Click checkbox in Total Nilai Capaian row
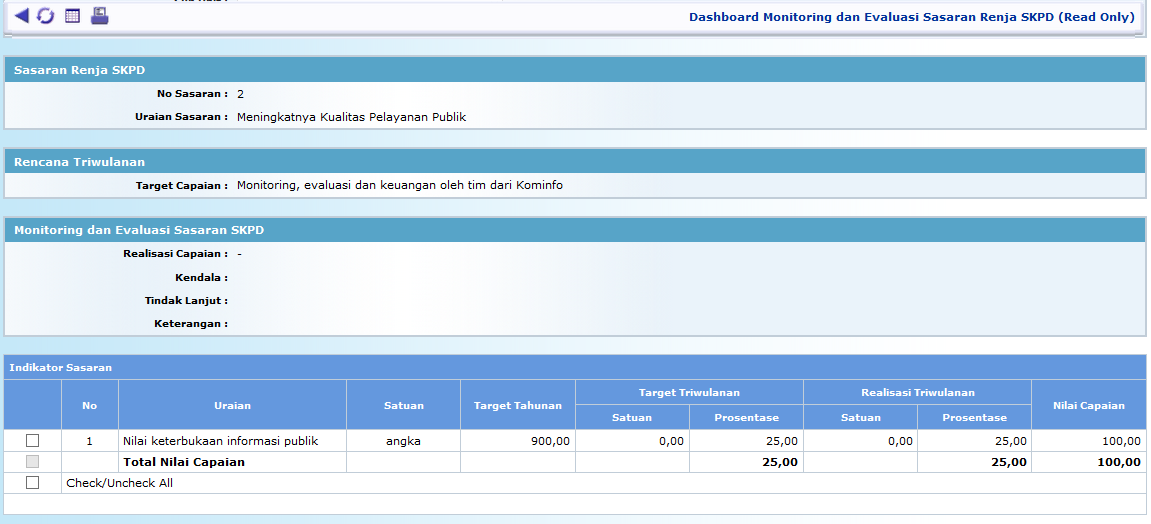Image resolution: width=1151 pixels, height=524 pixels. tap(33, 462)
